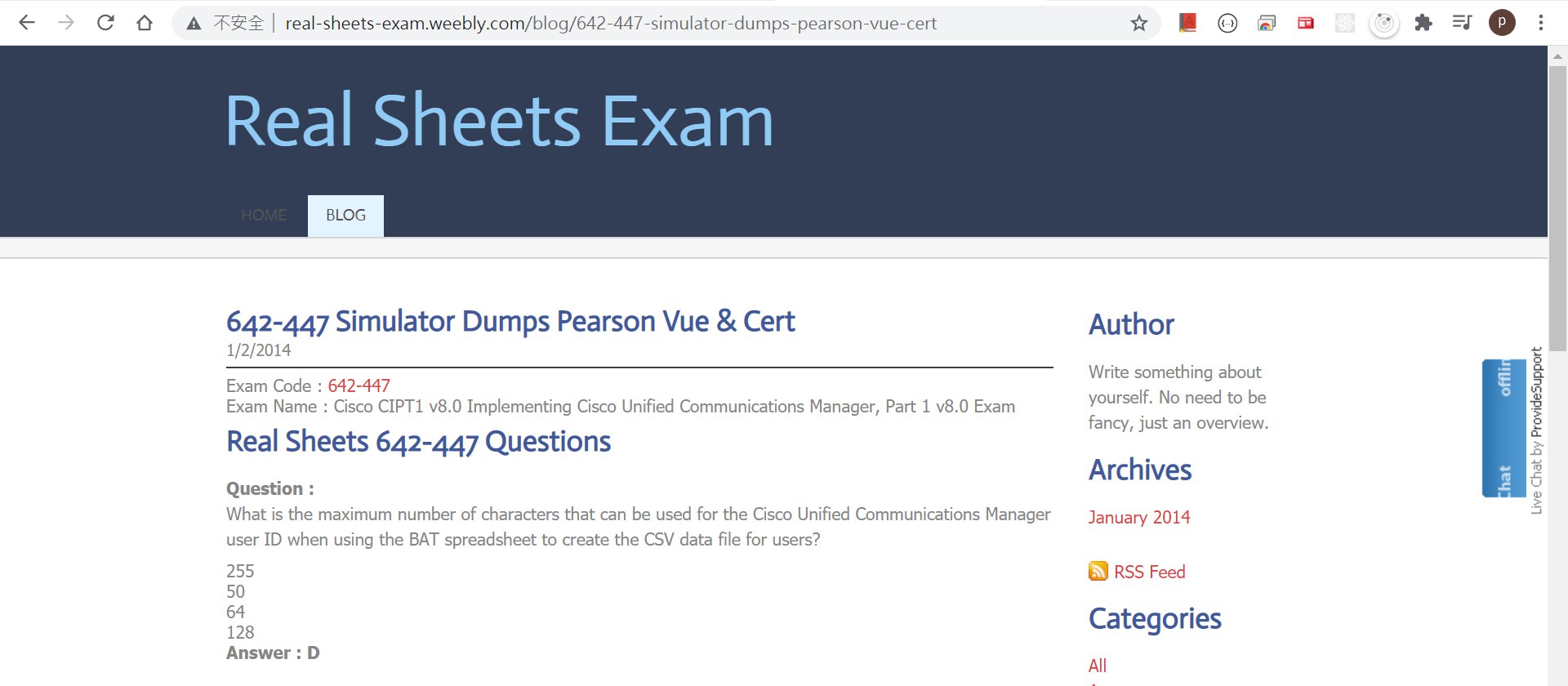Show the All categories link
1568x686 pixels.
coord(1097,666)
